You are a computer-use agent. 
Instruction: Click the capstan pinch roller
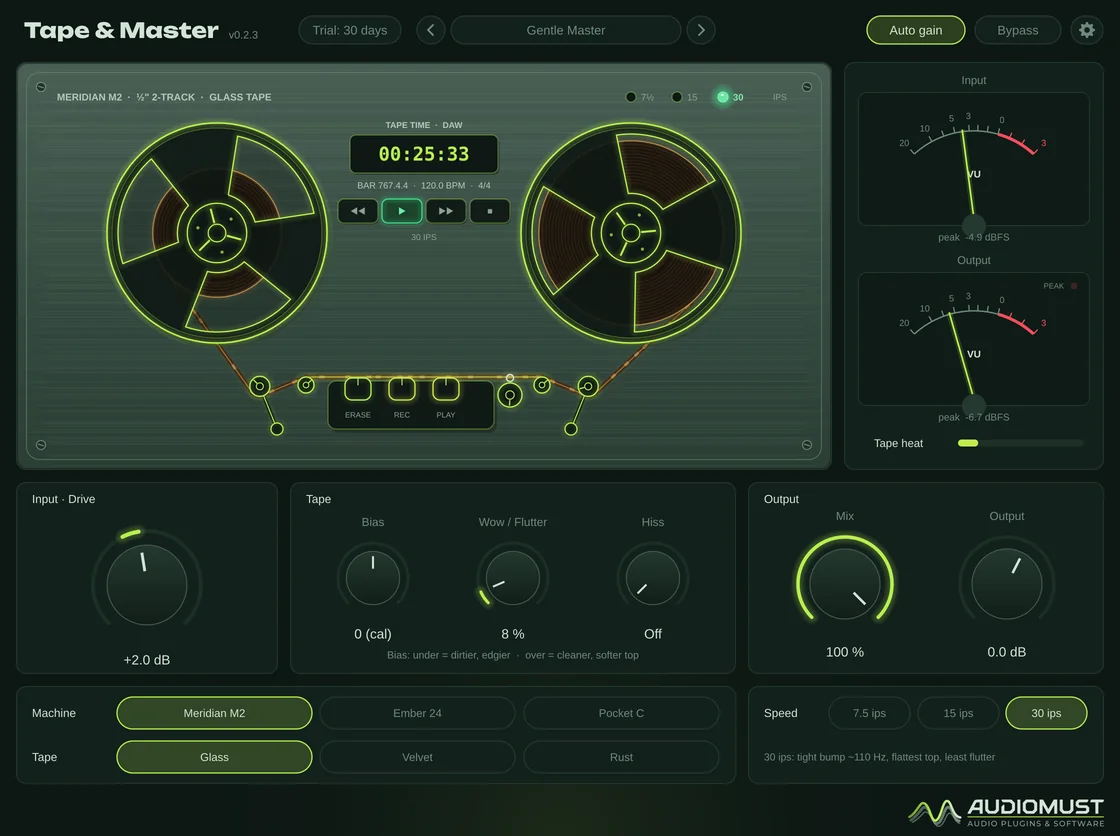[510, 394]
